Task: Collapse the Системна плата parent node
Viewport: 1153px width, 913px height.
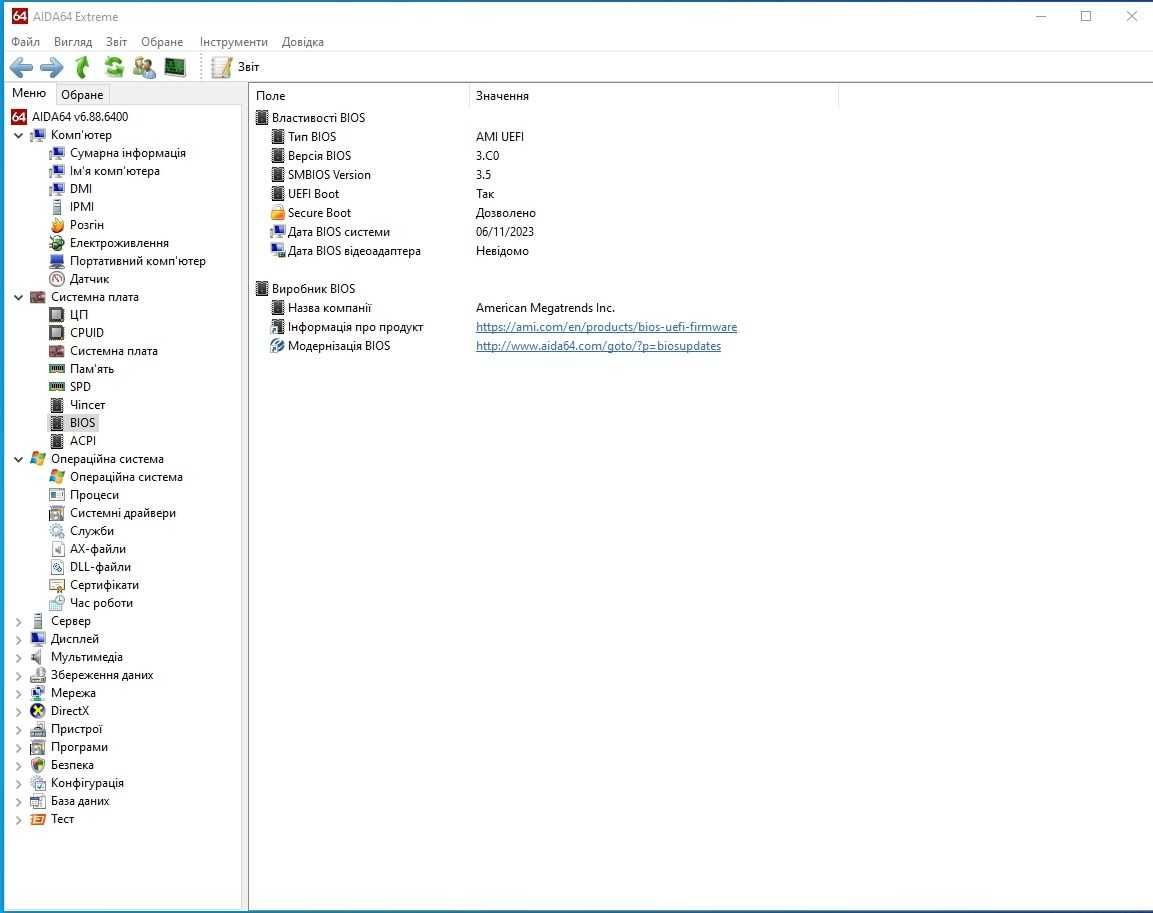Action: click(18, 297)
